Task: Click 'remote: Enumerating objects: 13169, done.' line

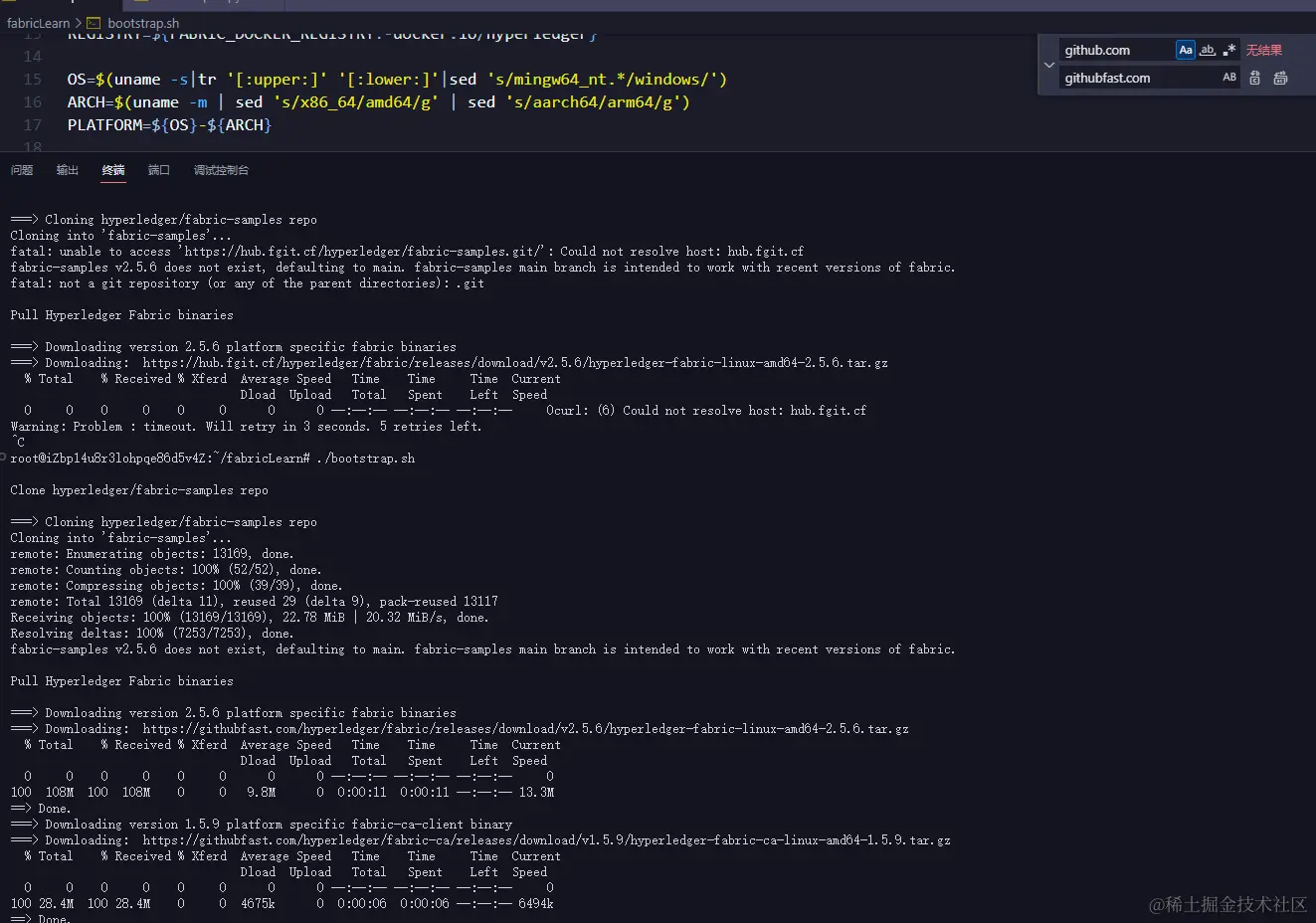Action: coord(152,554)
